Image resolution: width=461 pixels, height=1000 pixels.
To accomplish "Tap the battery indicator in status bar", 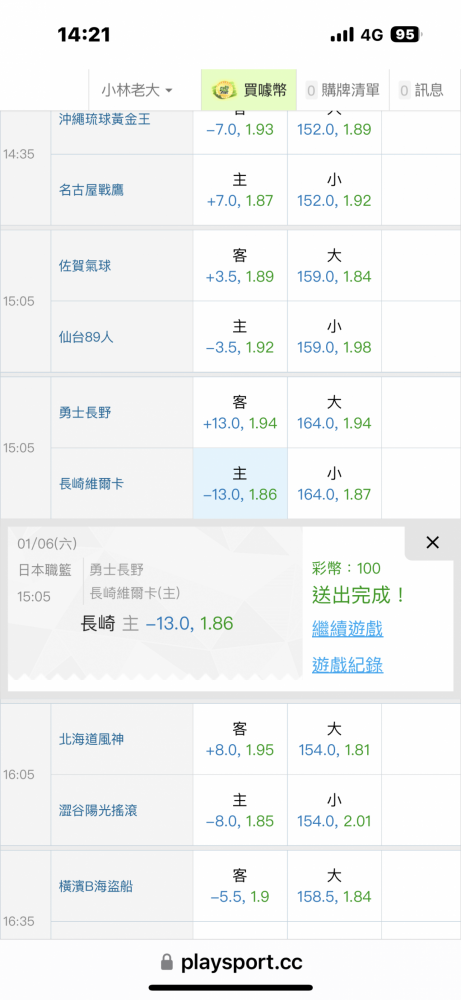I will [407, 34].
